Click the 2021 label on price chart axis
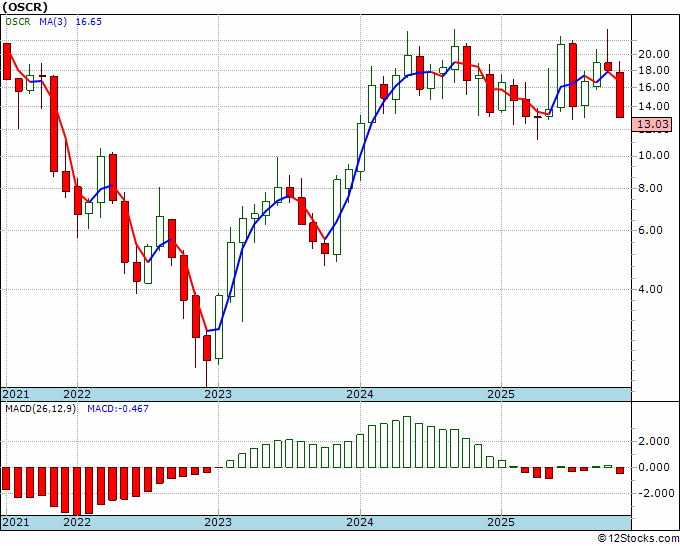680x546 pixels. pyautogui.click(x=16, y=394)
